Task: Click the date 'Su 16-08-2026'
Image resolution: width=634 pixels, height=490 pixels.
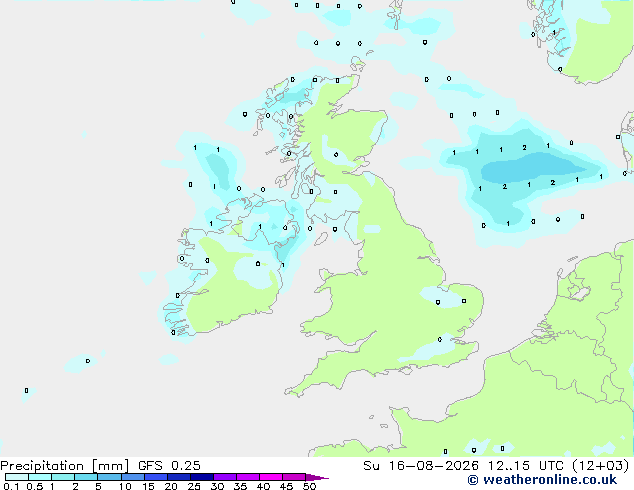Action: point(421,466)
